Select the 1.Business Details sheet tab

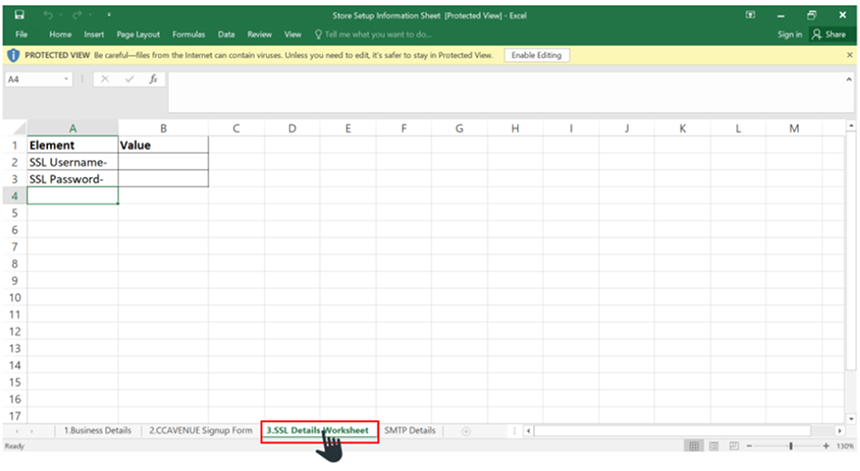[98, 431]
